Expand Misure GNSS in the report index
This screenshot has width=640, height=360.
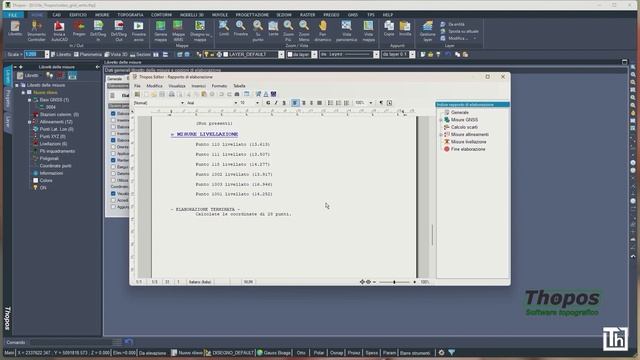(441, 120)
